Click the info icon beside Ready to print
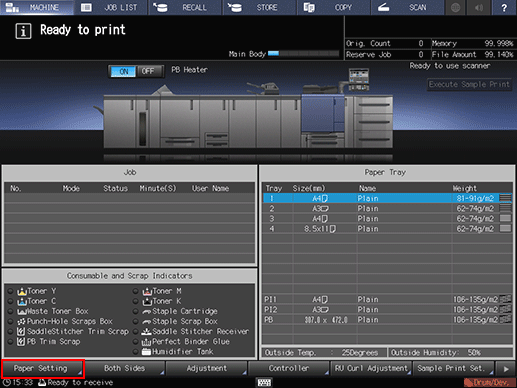517x388 pixels. [x=23, y=31]
